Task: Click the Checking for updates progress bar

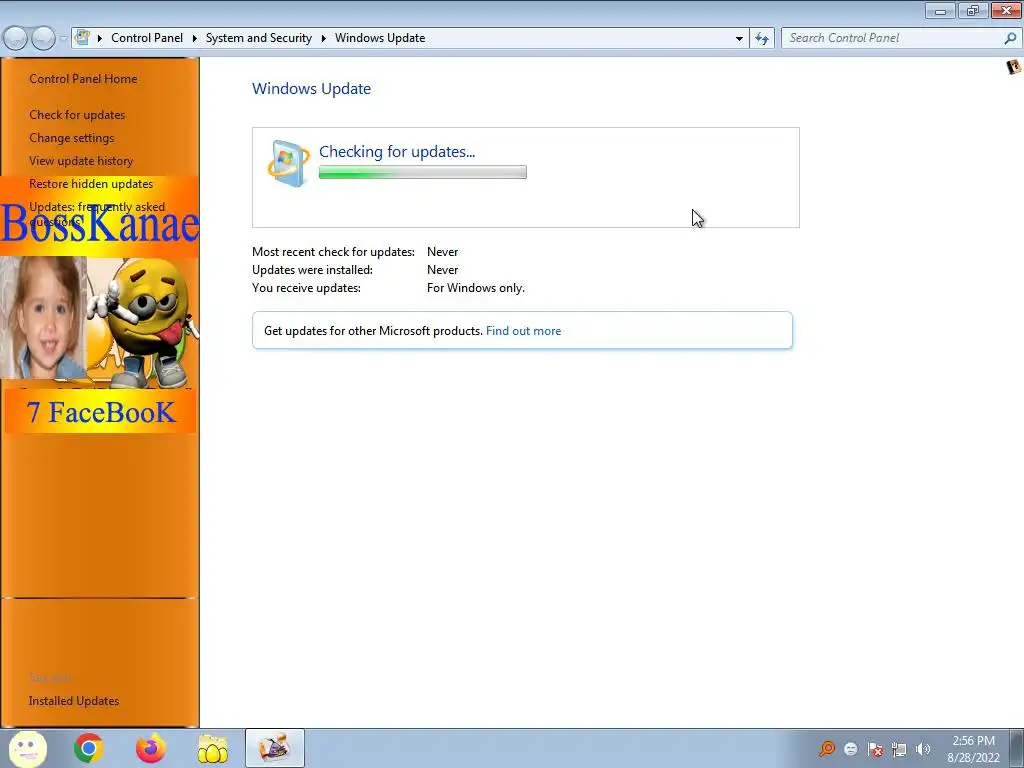Action: click(423, 172)
